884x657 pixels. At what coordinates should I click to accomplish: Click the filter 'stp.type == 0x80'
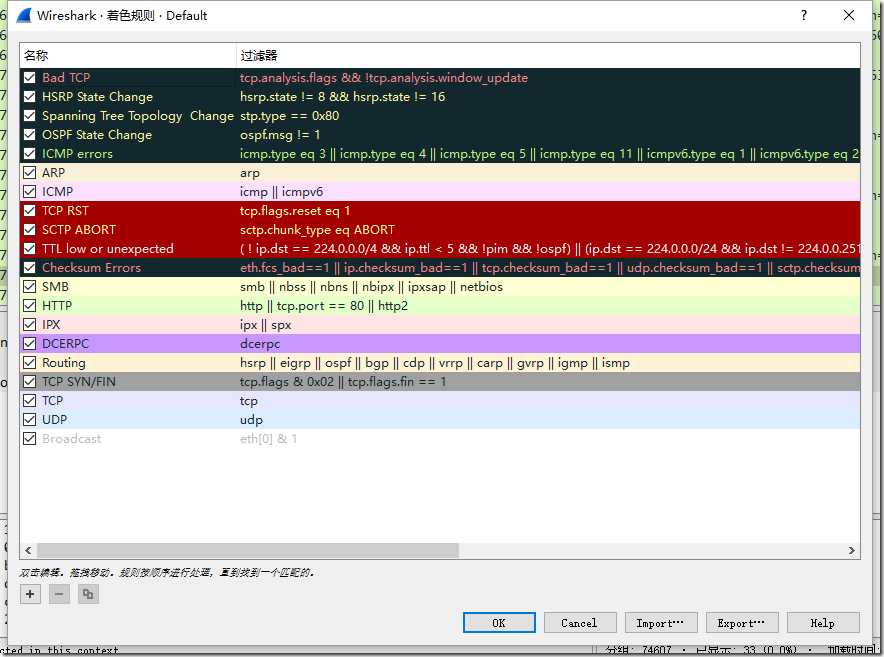pos(290,116)
